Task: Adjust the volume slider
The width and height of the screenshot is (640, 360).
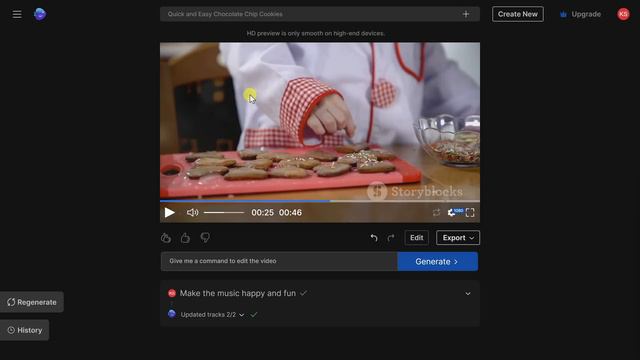Action: pos(224,212)
